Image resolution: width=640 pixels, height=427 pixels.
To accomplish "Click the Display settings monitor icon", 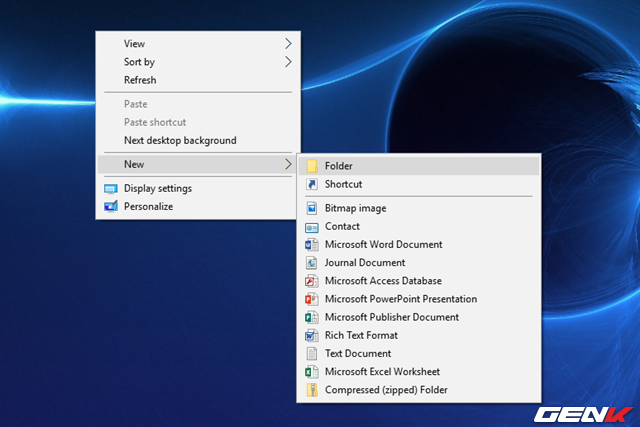I will [x=110, y=189].
